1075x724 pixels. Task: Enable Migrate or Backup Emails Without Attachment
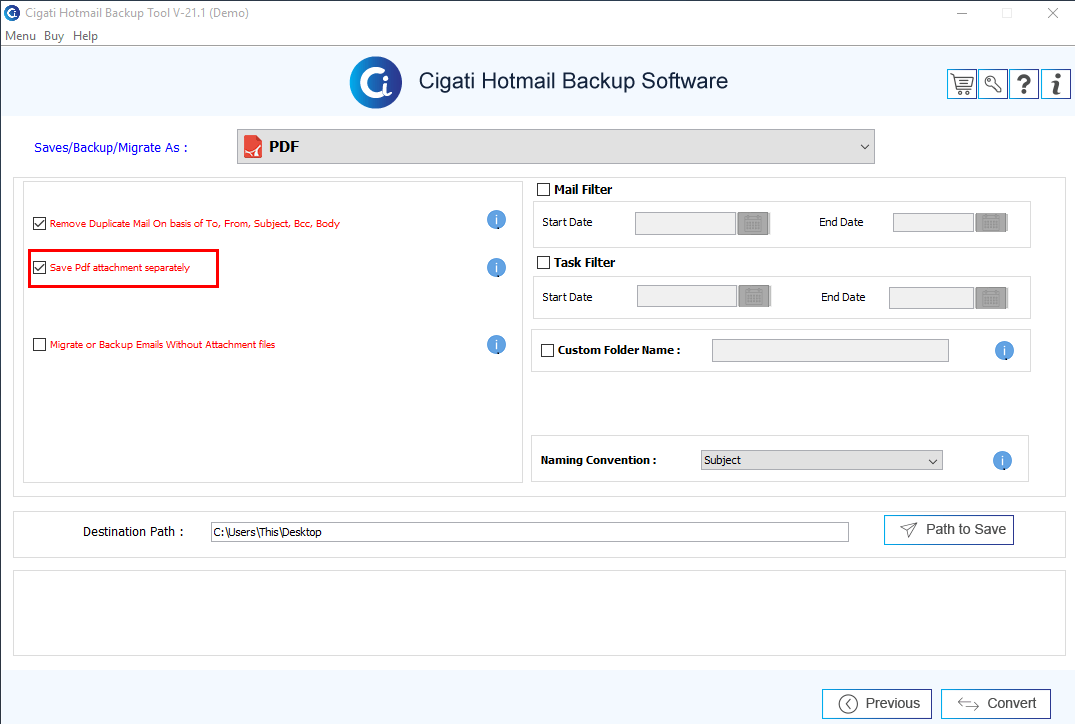[x=40, y=344]
